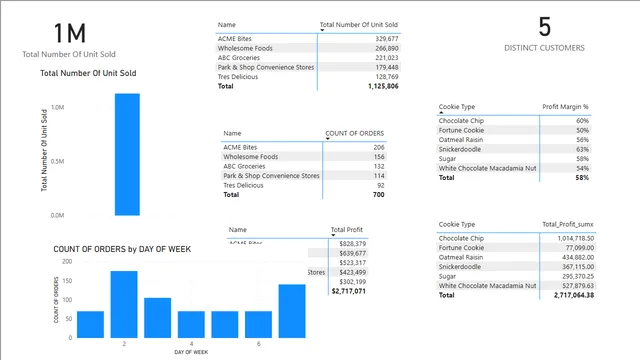Sort by Total Profit column header
Viewport: 640px width, 360px height.
point(347,229)
